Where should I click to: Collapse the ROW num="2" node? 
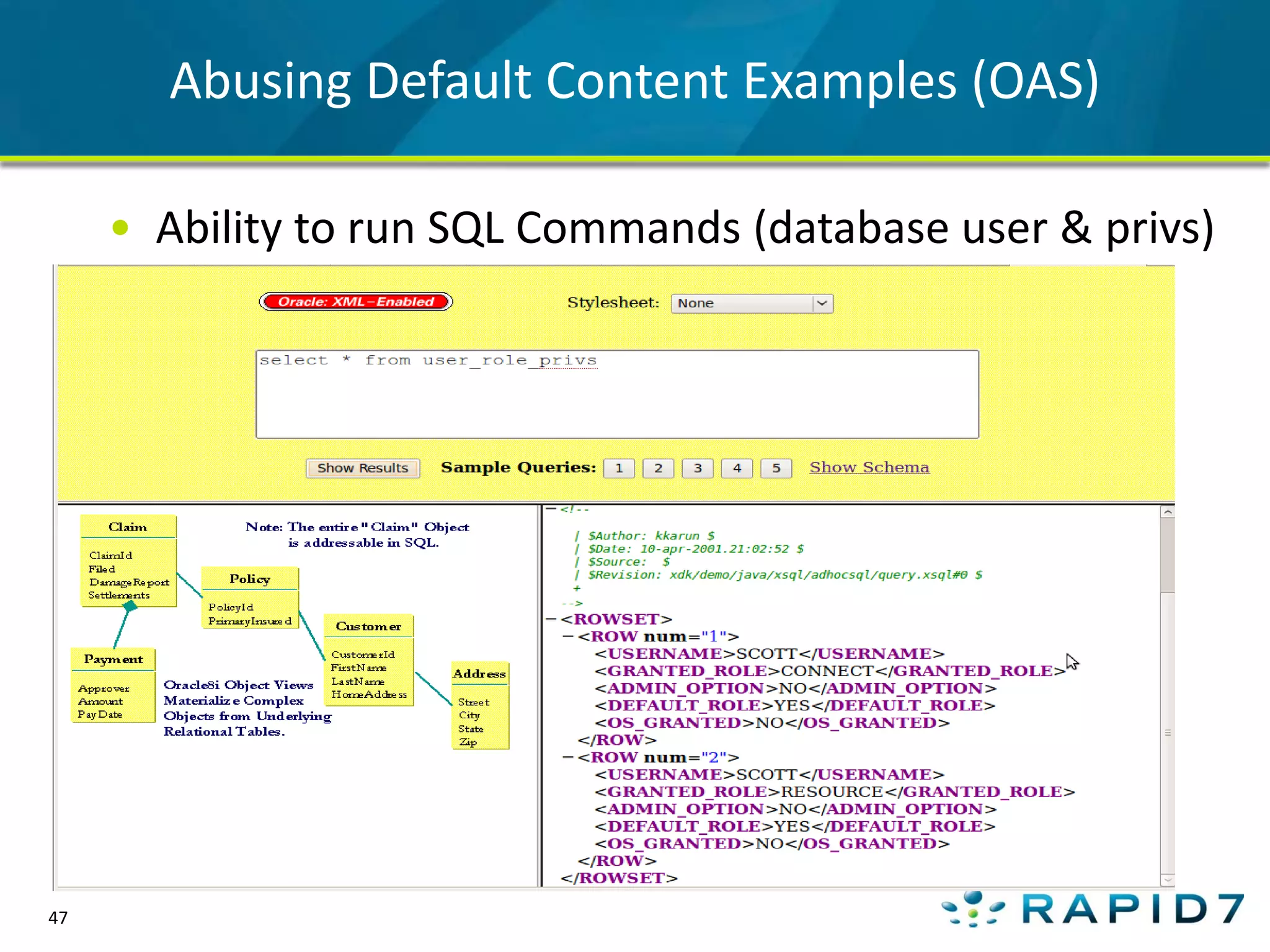[x=568, y=757]
